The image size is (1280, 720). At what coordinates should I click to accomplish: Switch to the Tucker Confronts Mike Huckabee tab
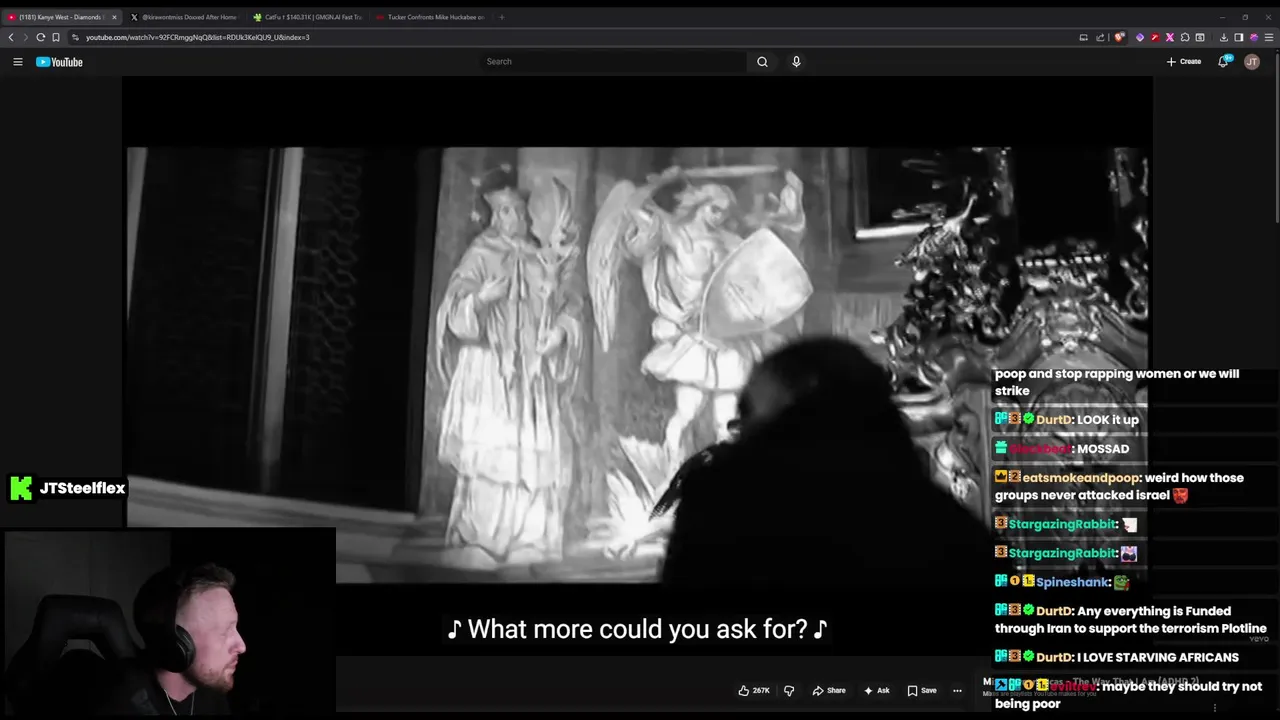coord(429,17)
